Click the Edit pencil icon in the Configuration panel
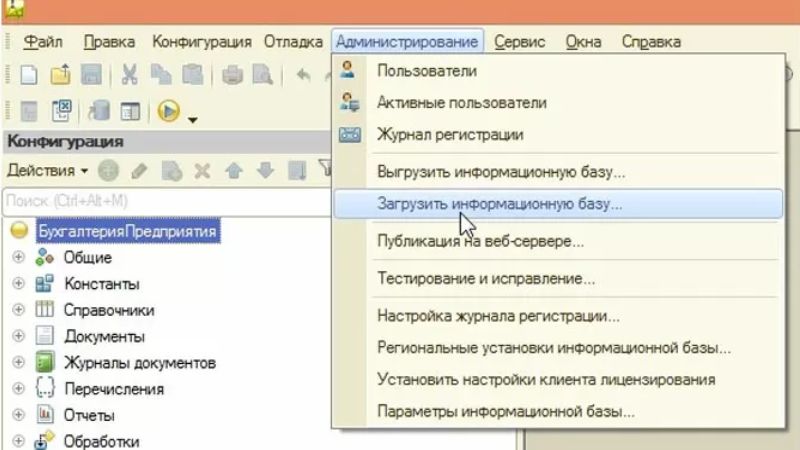The width and height of the screenshot is (800, 450). [139, 171]
